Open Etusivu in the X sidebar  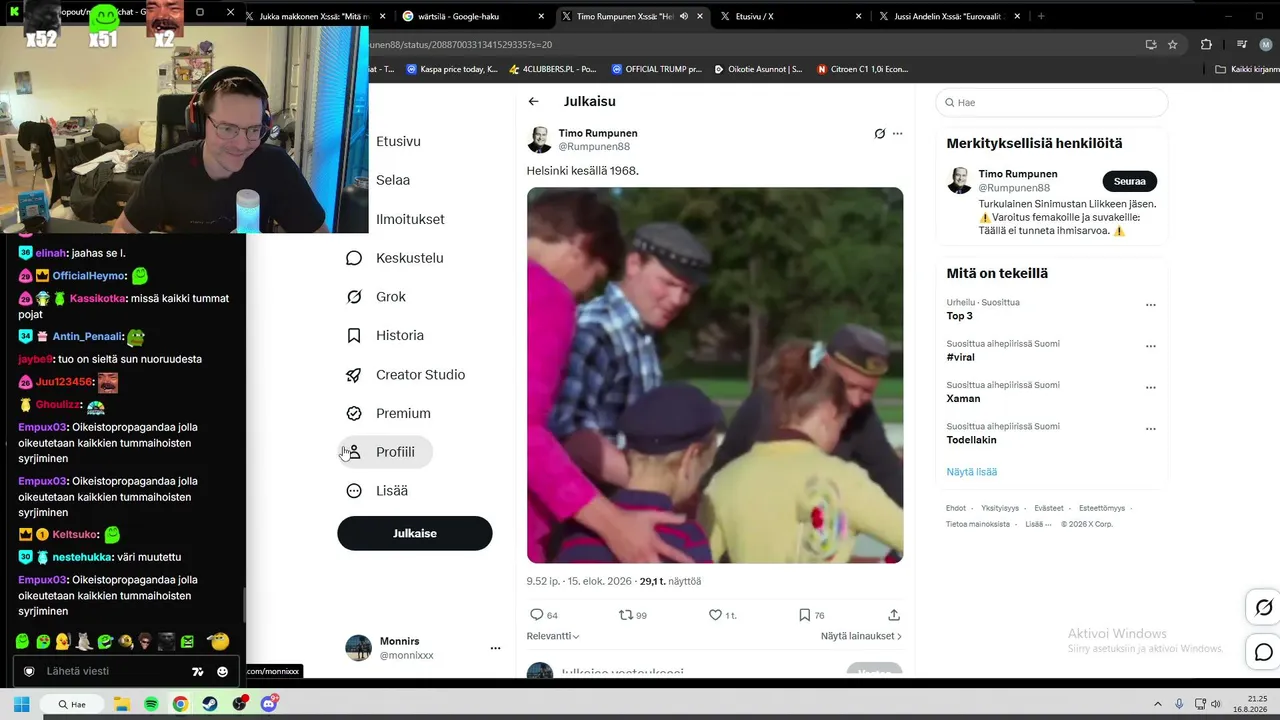tap(398, 141)
